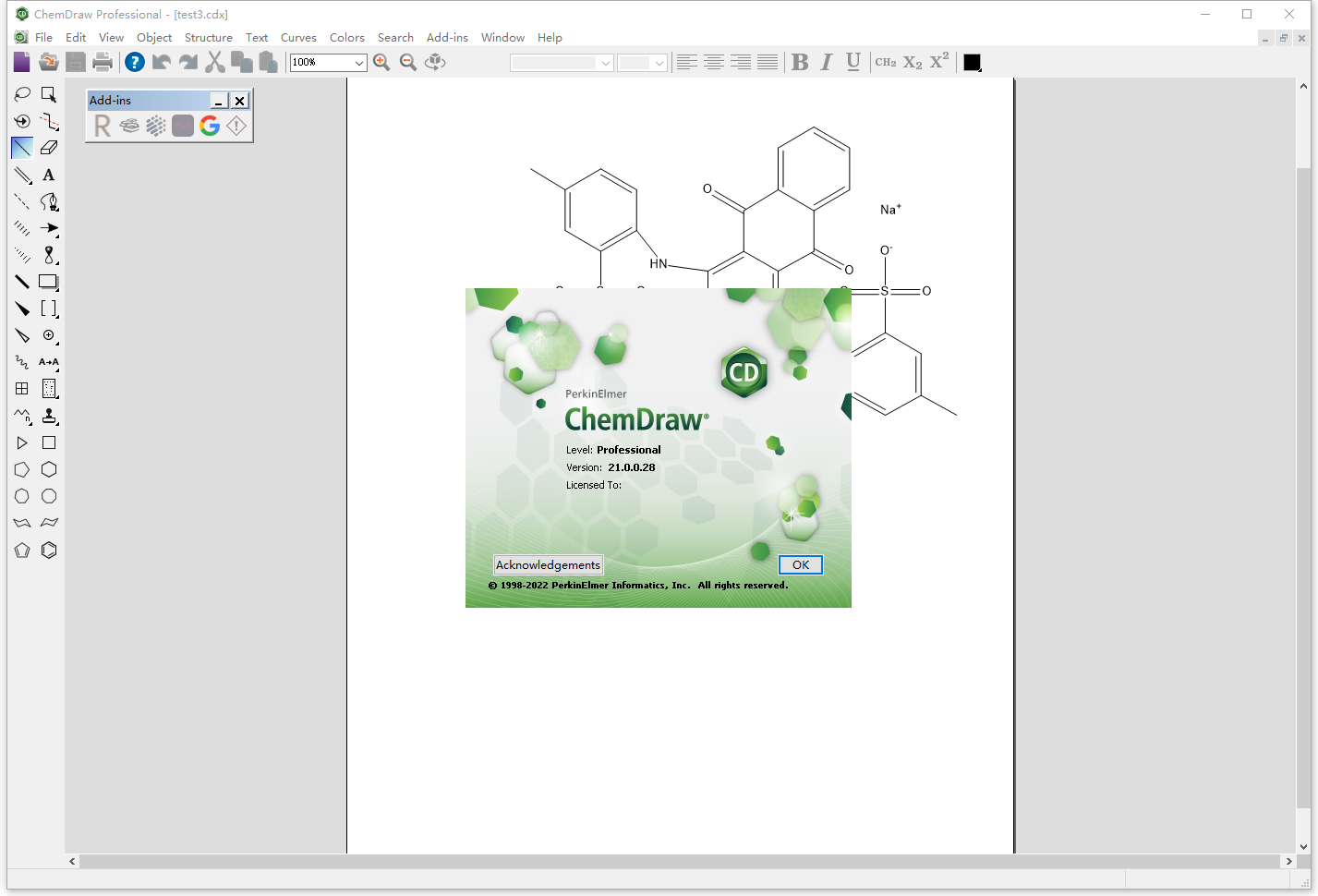1318x896 pixels.
Task: Select the TLC Plate tool
Action: click(49, 389)
